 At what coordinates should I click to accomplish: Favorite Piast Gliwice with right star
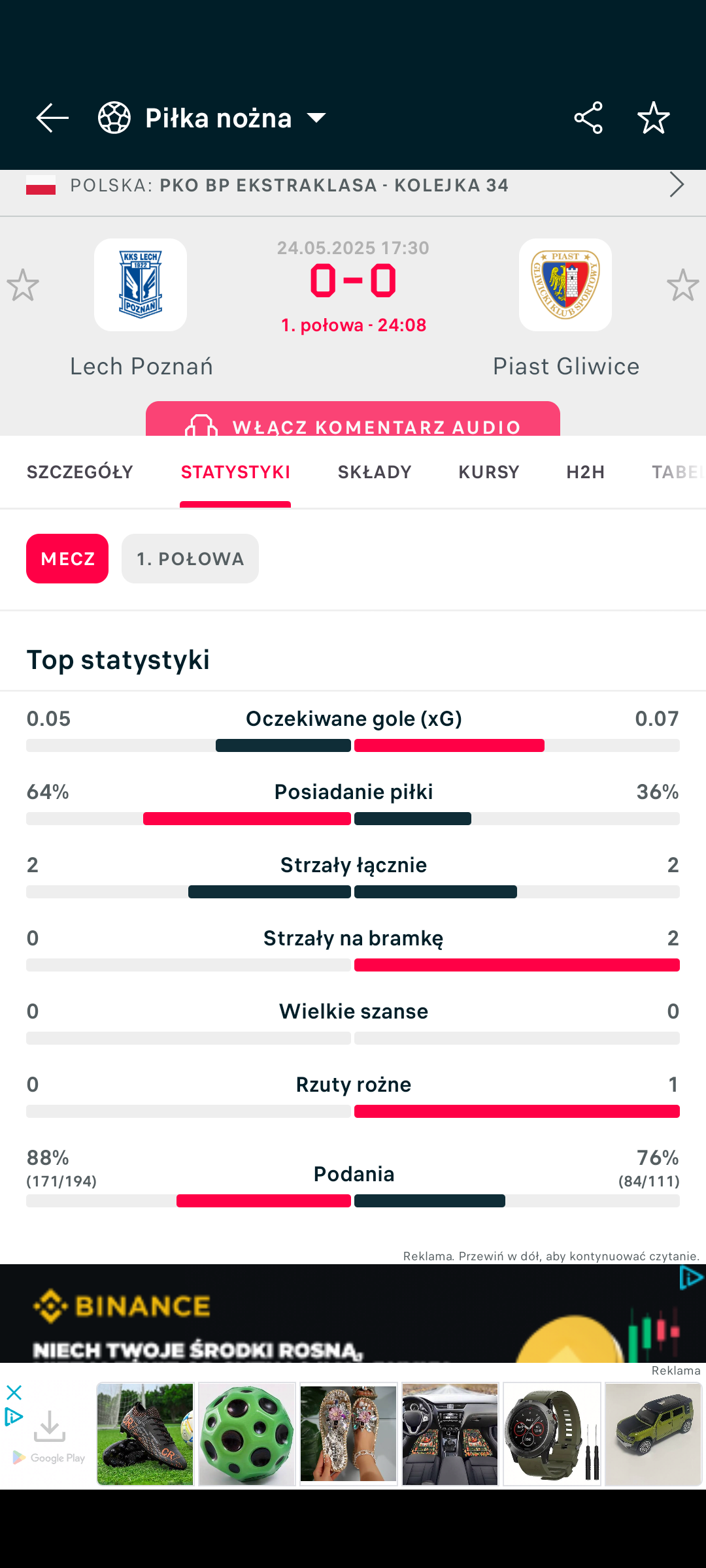[682, 286]
